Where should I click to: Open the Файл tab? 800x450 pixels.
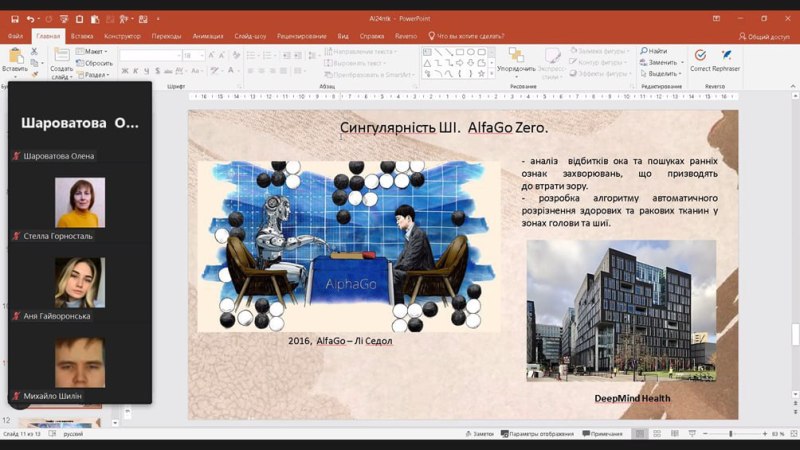coord(15,36)
